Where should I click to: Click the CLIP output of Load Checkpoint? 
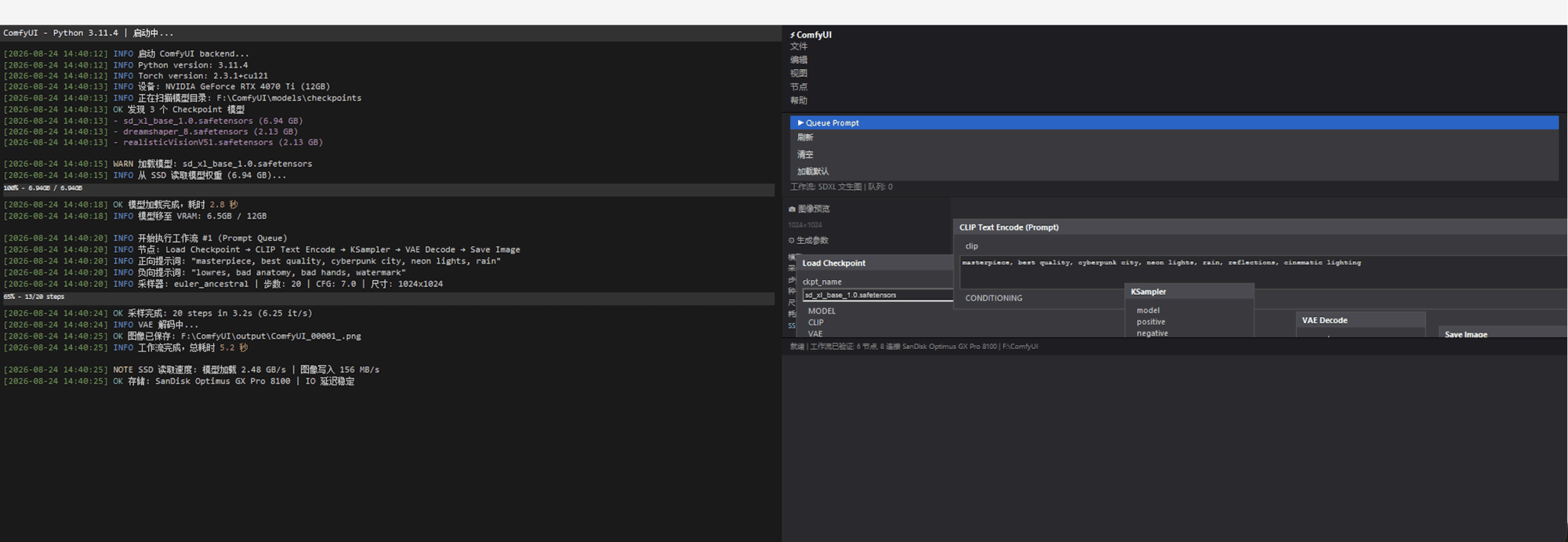click(815, 322)
